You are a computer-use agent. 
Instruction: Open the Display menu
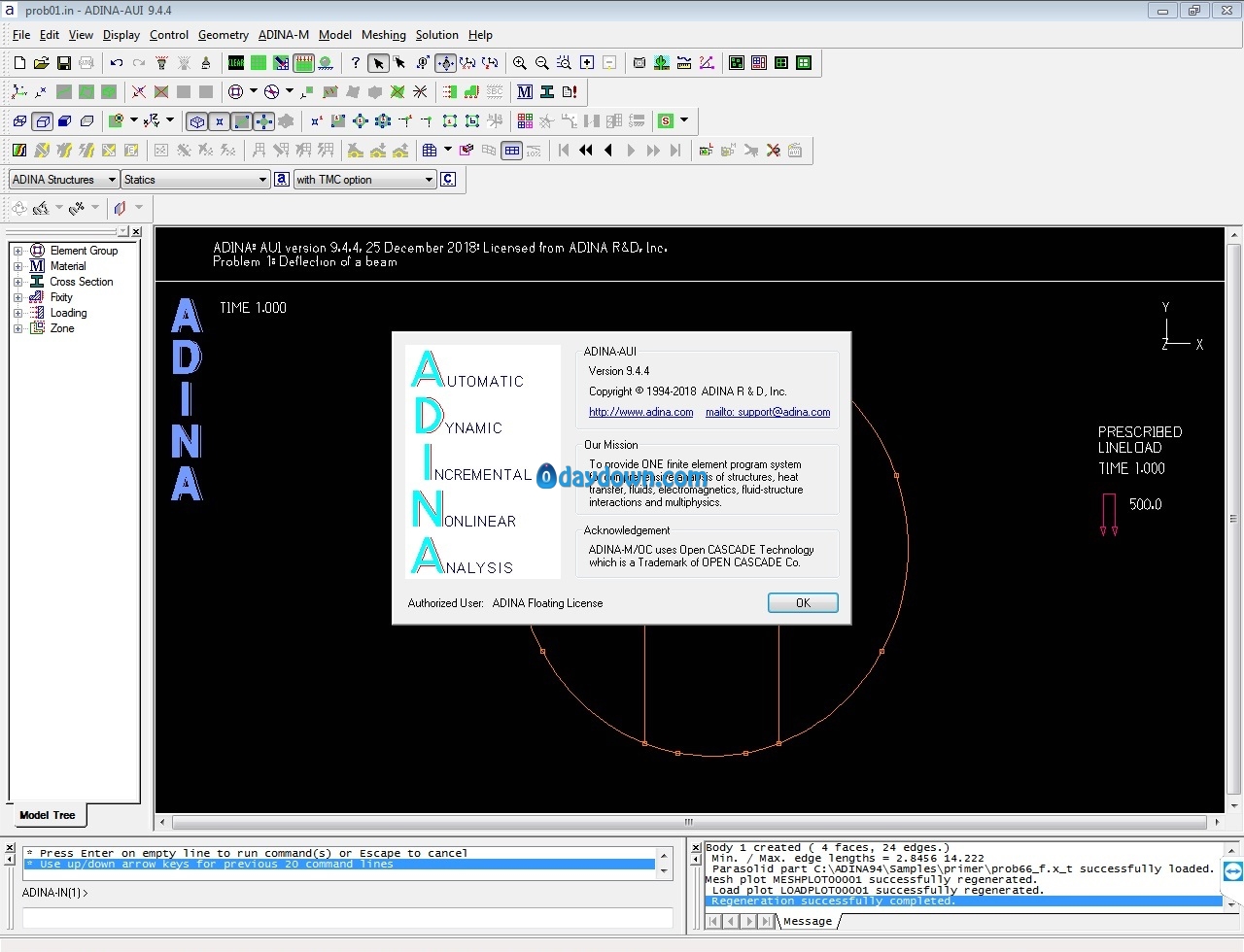click(121, 35)
